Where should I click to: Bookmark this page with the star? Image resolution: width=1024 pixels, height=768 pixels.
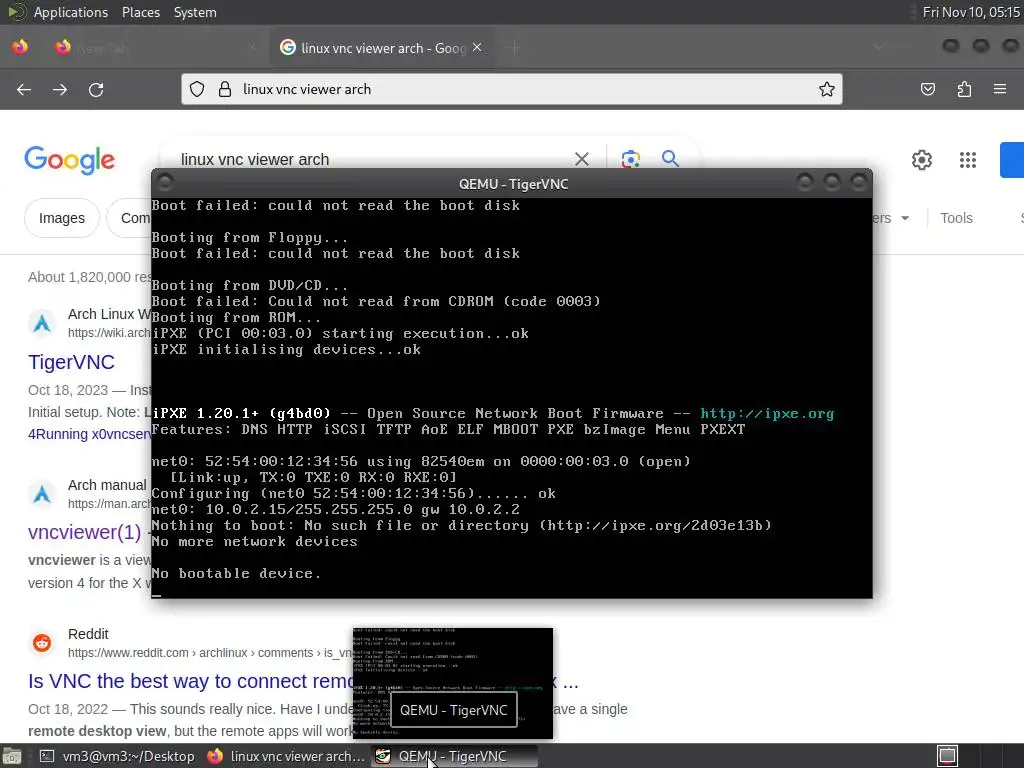[x=827, y=89]
